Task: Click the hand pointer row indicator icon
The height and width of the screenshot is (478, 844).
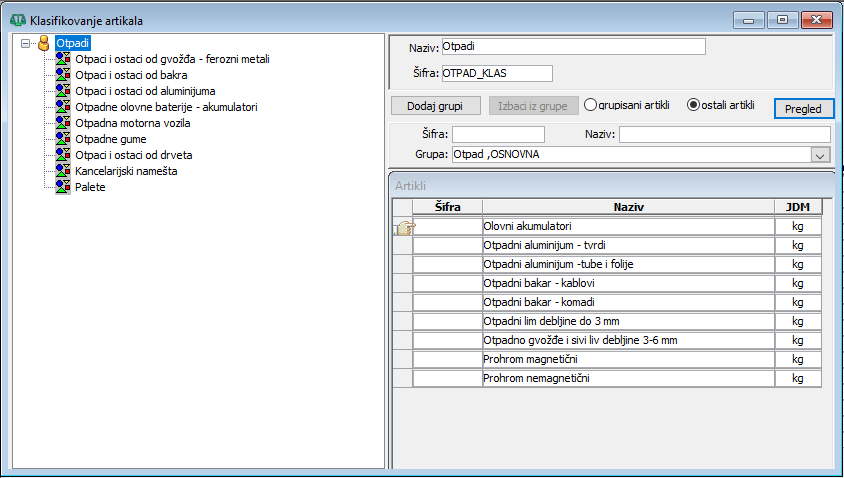Action: (404, 228)
